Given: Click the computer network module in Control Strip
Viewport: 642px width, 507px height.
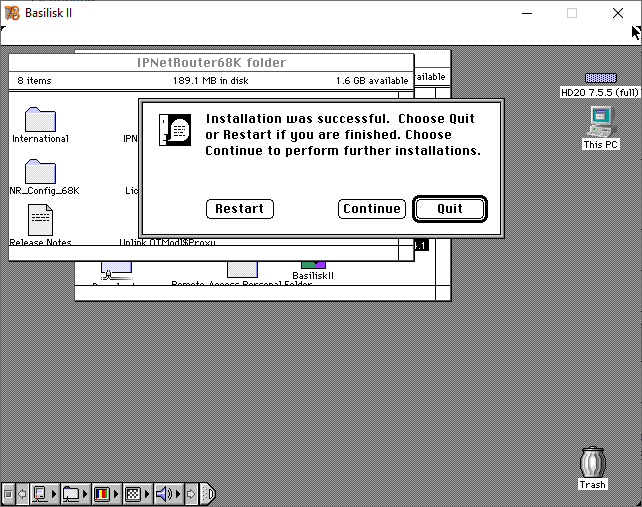Looking at the screenshot, I should [42, 494].
